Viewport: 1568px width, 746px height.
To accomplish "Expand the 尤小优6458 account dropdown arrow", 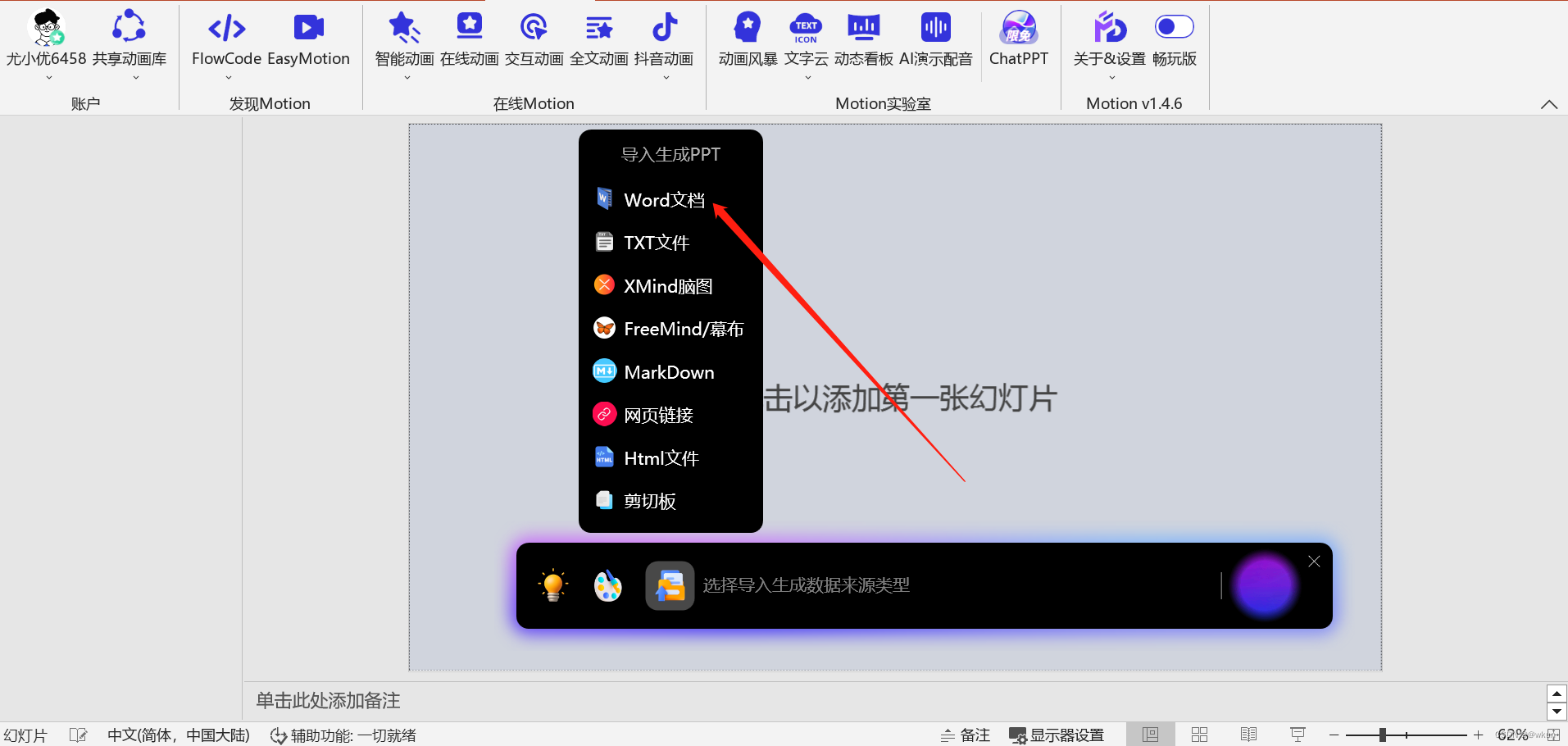I will point(49,78).
